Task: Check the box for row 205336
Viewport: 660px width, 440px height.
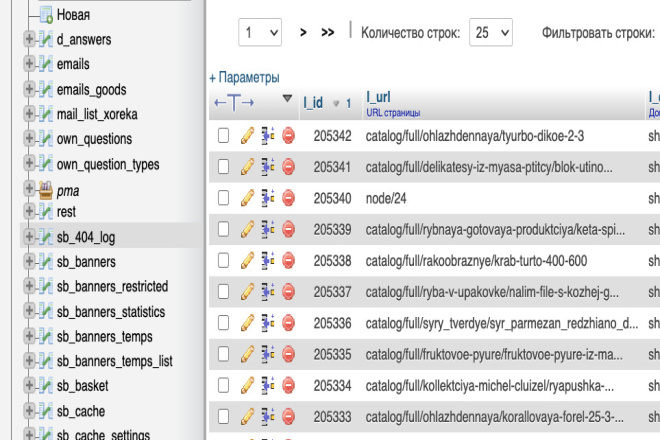Action: [x=224, y=323]
